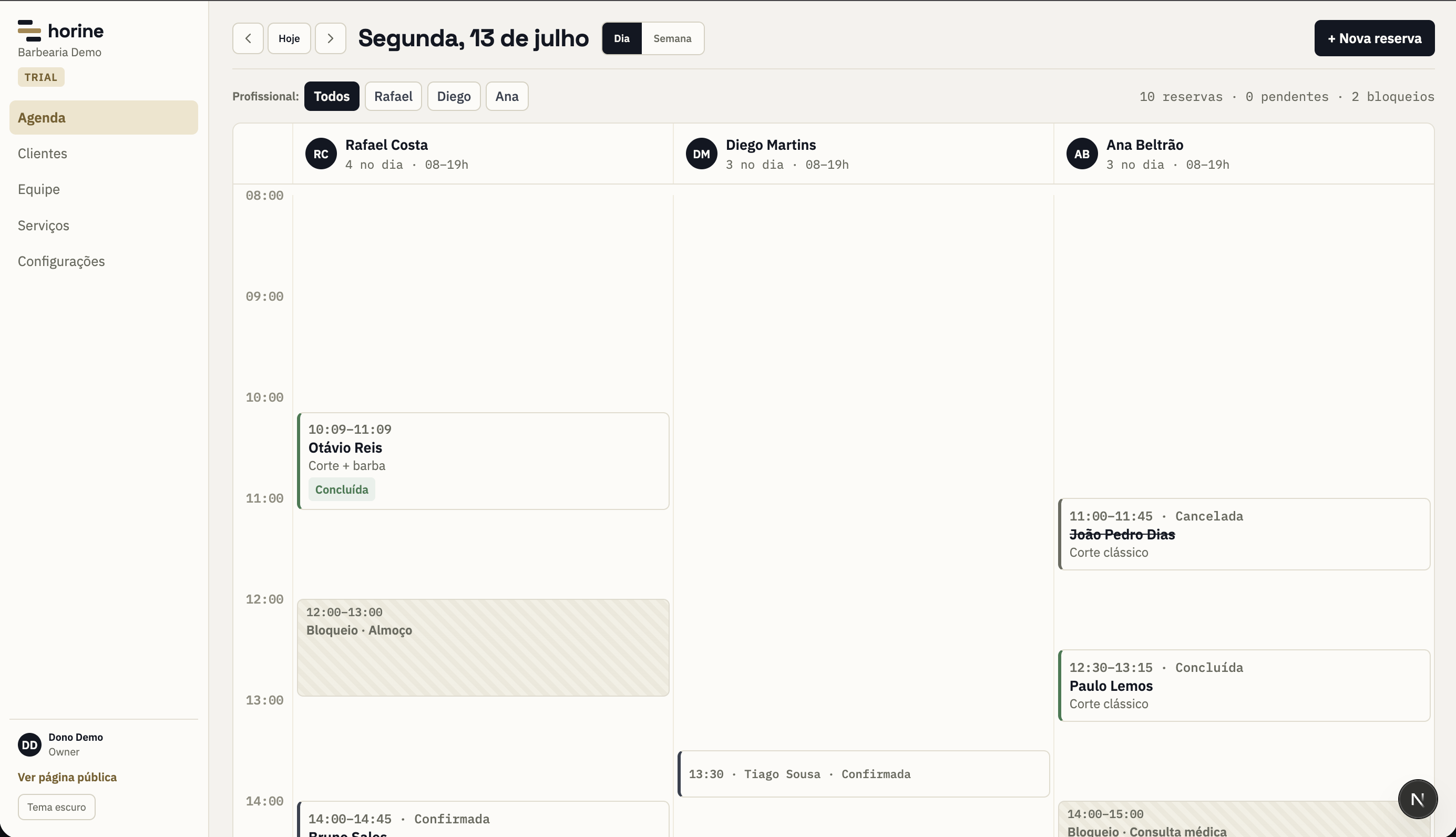The height and width of the screenshot is (837, 1456).
Task: Click the horine logo icon
Action: point(29,30)
